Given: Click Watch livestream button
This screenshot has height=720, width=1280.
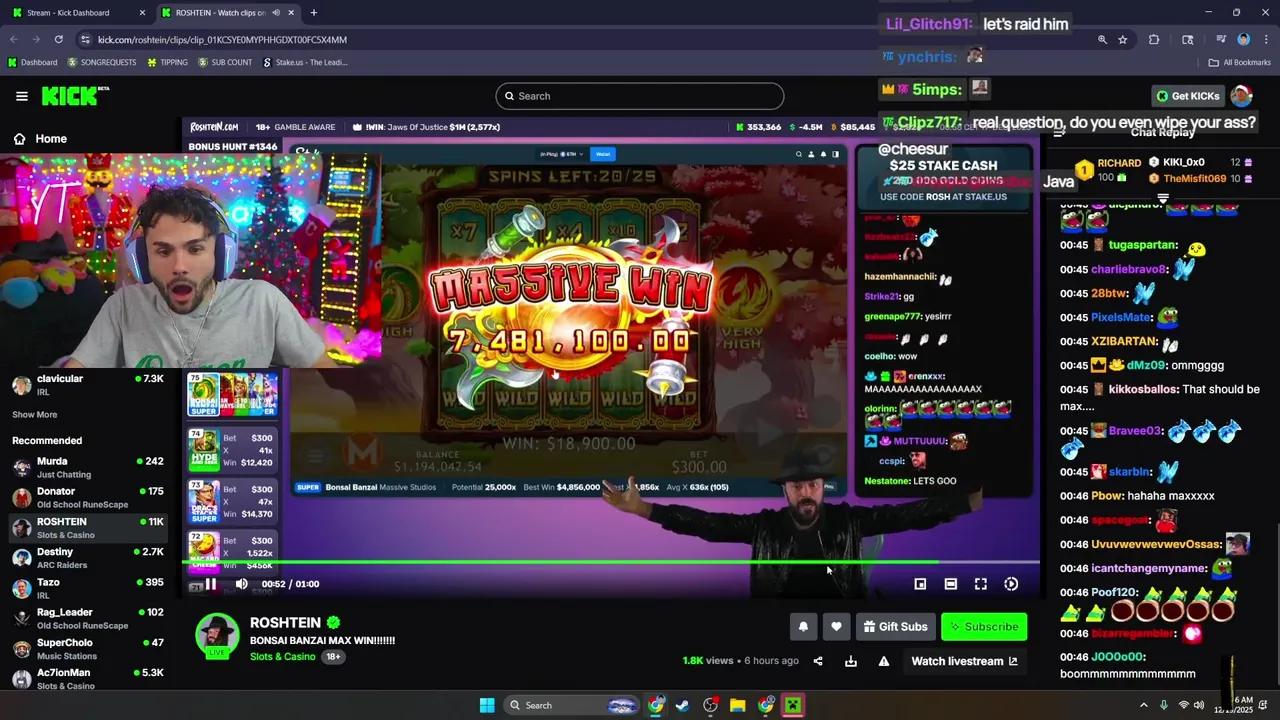Looking at the screenshot, I should 964,661.
